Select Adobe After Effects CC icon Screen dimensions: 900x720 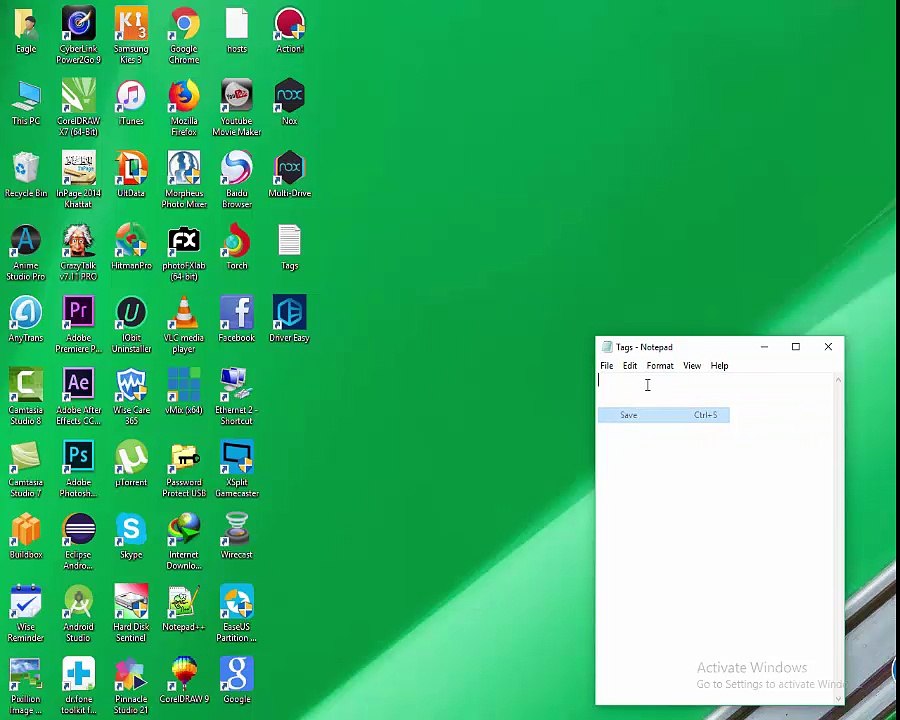point(79,386)
